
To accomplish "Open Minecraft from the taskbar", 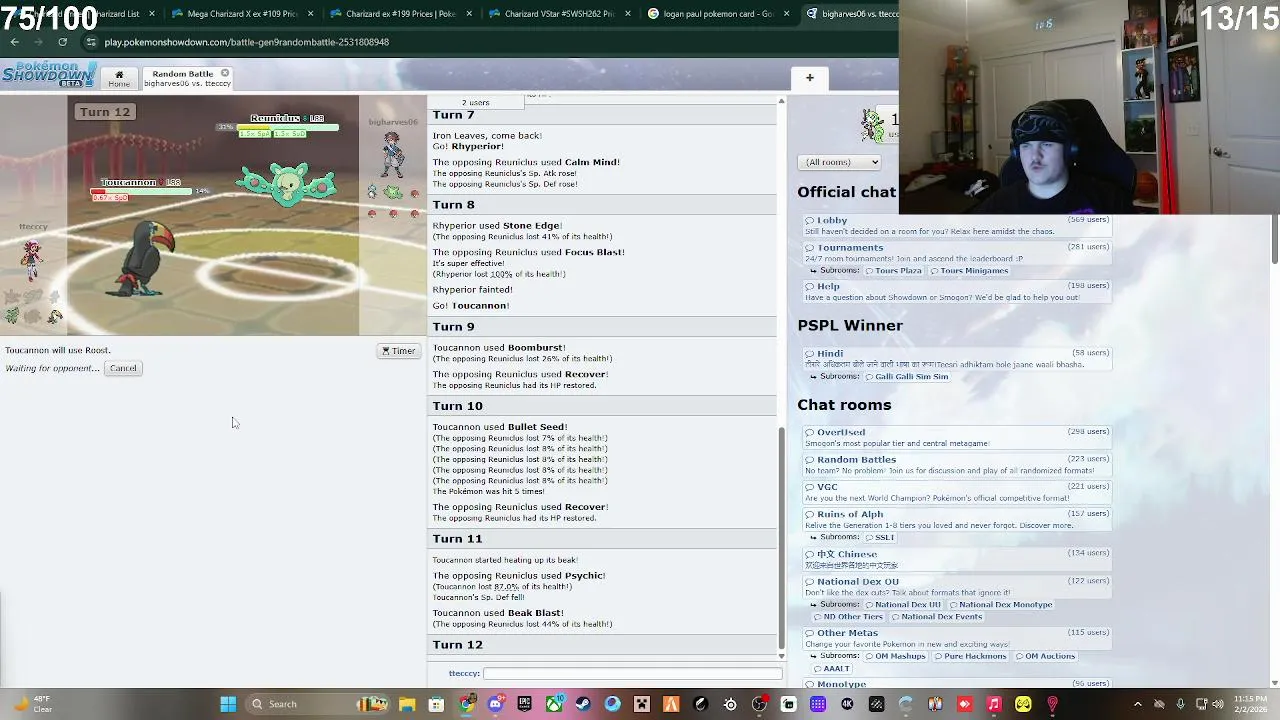I will pos(642,704).
